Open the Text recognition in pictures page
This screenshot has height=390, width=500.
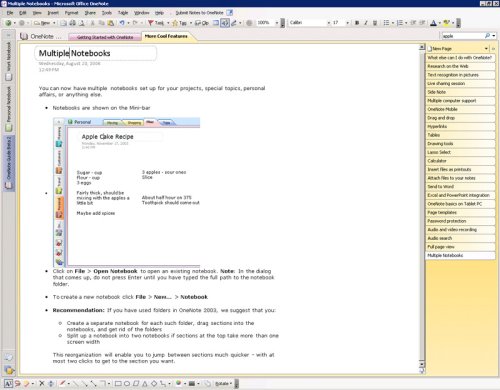(x=461, y=75)
